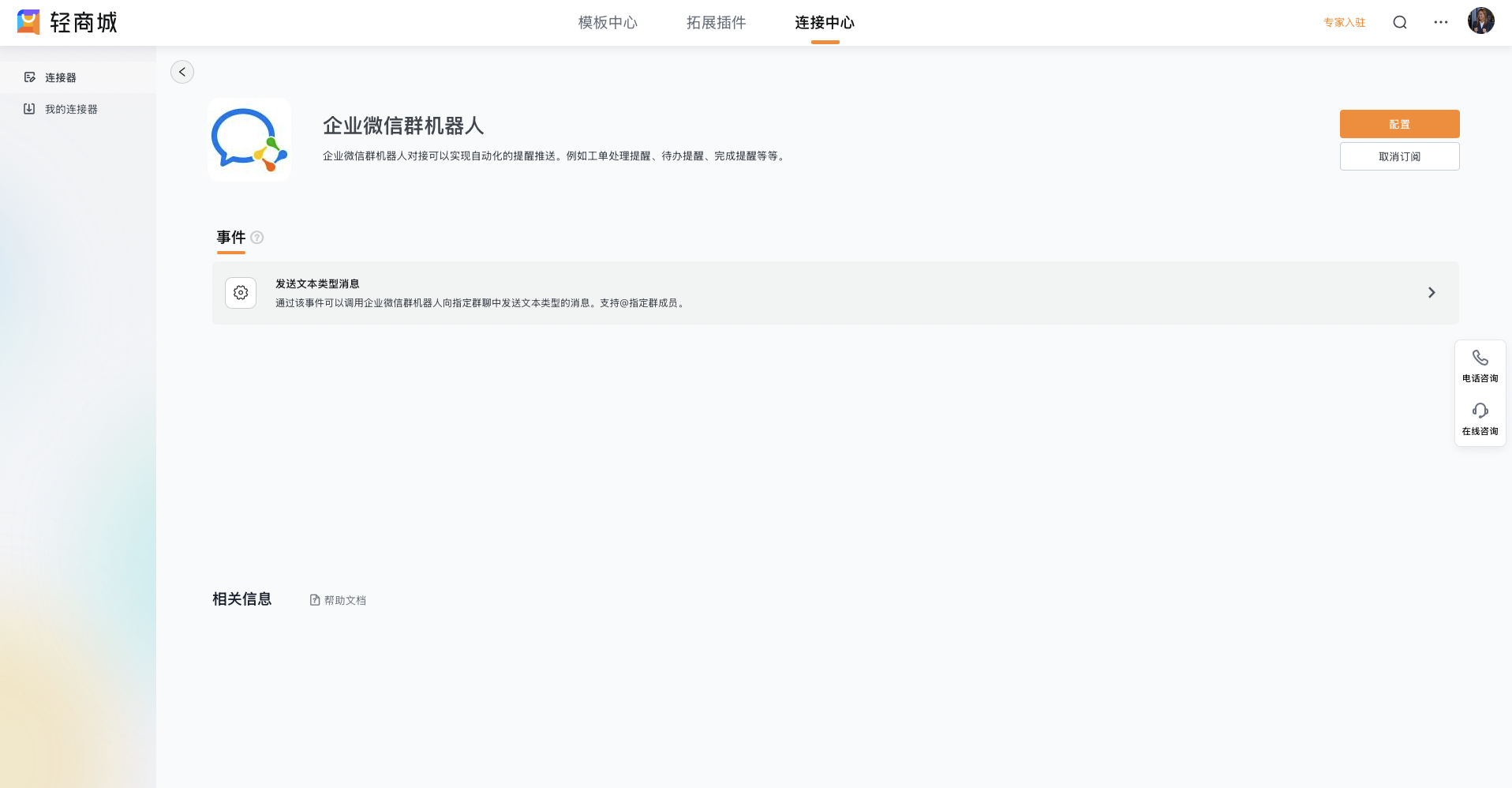The height and width of the screenshot is (788, 1512).
Task: Select the 事件 tab heading
Action: [231, 237]
